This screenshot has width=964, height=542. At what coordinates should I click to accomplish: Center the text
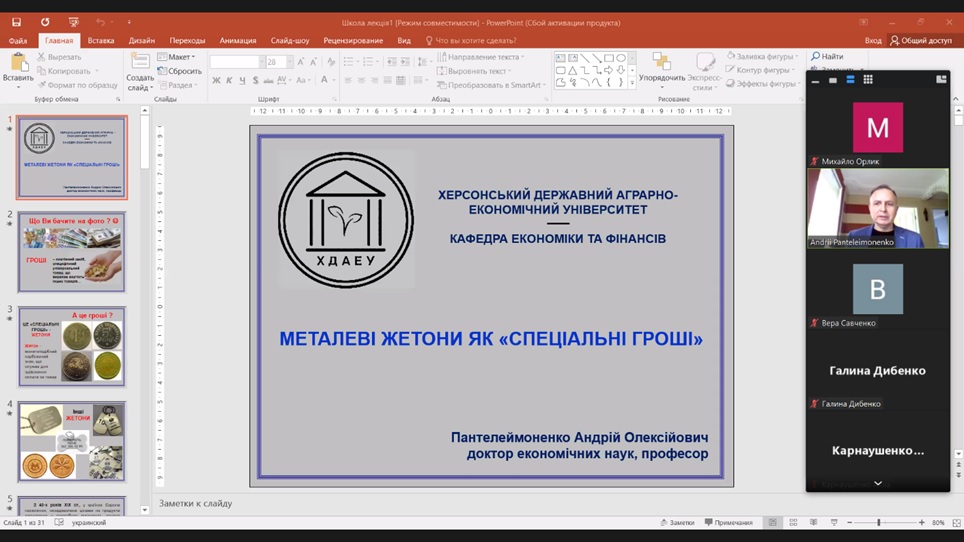coord(361,81)
